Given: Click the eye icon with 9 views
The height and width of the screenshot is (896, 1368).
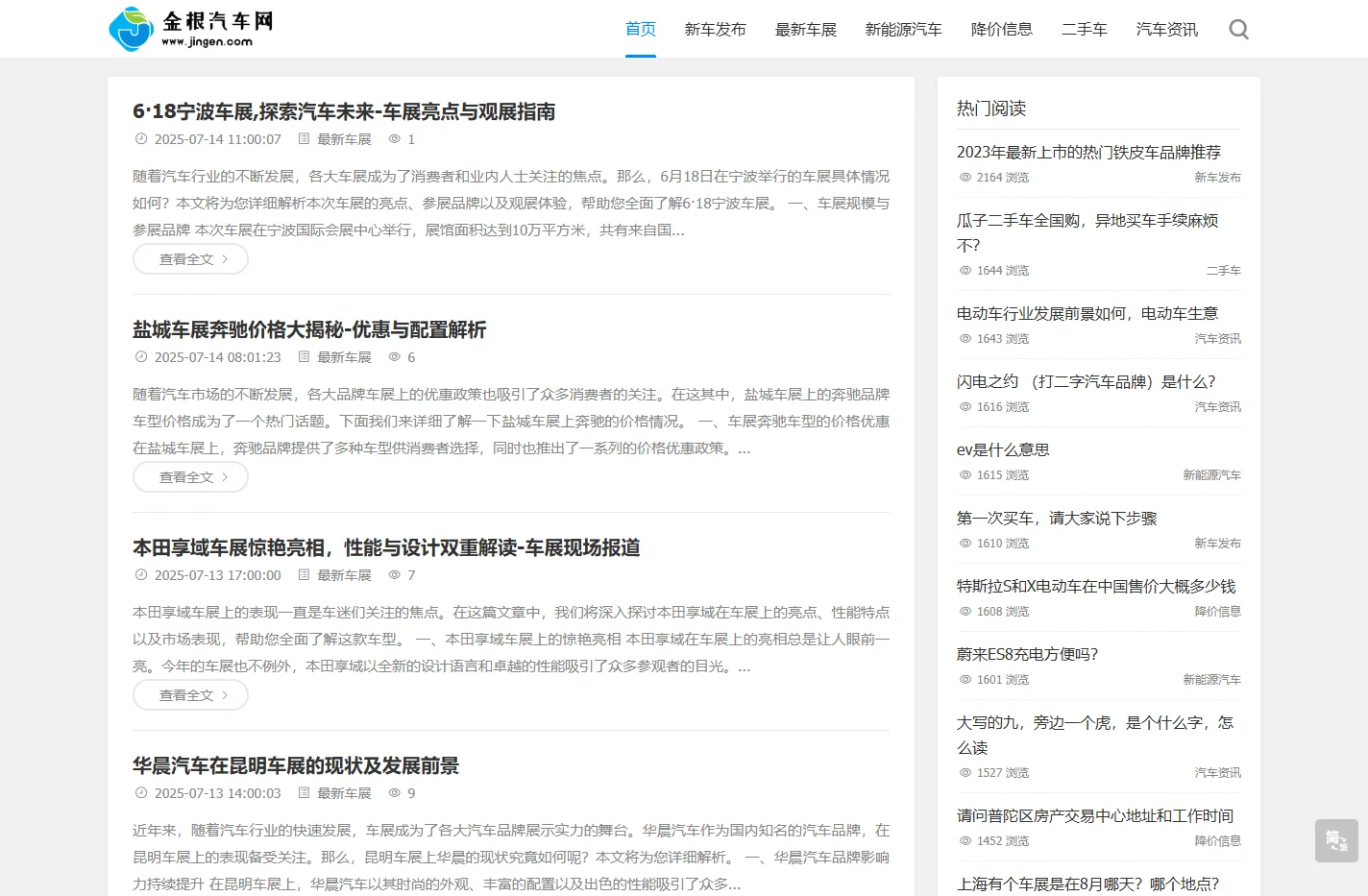Looking at the screenshot, I should coord(394,793).
